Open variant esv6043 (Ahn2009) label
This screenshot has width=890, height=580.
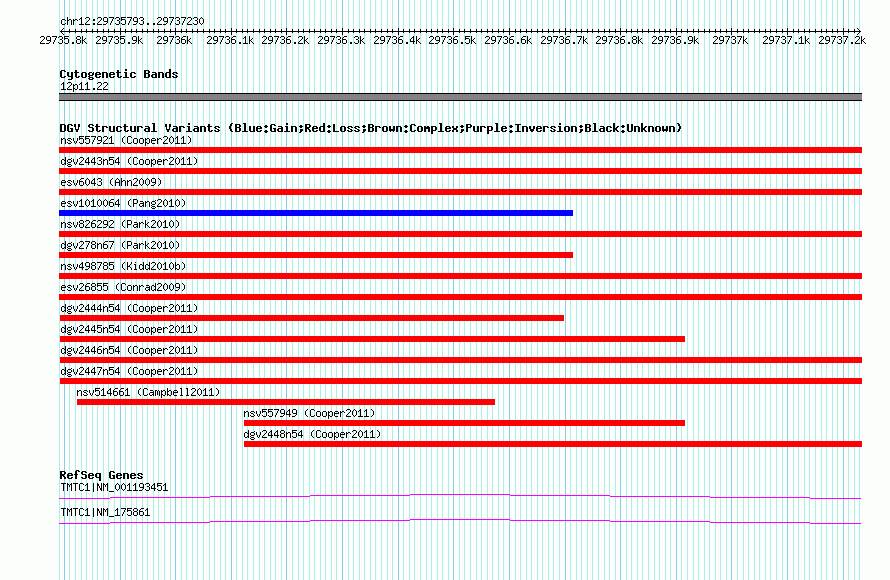pyautogui.click(x=111, y=182)
